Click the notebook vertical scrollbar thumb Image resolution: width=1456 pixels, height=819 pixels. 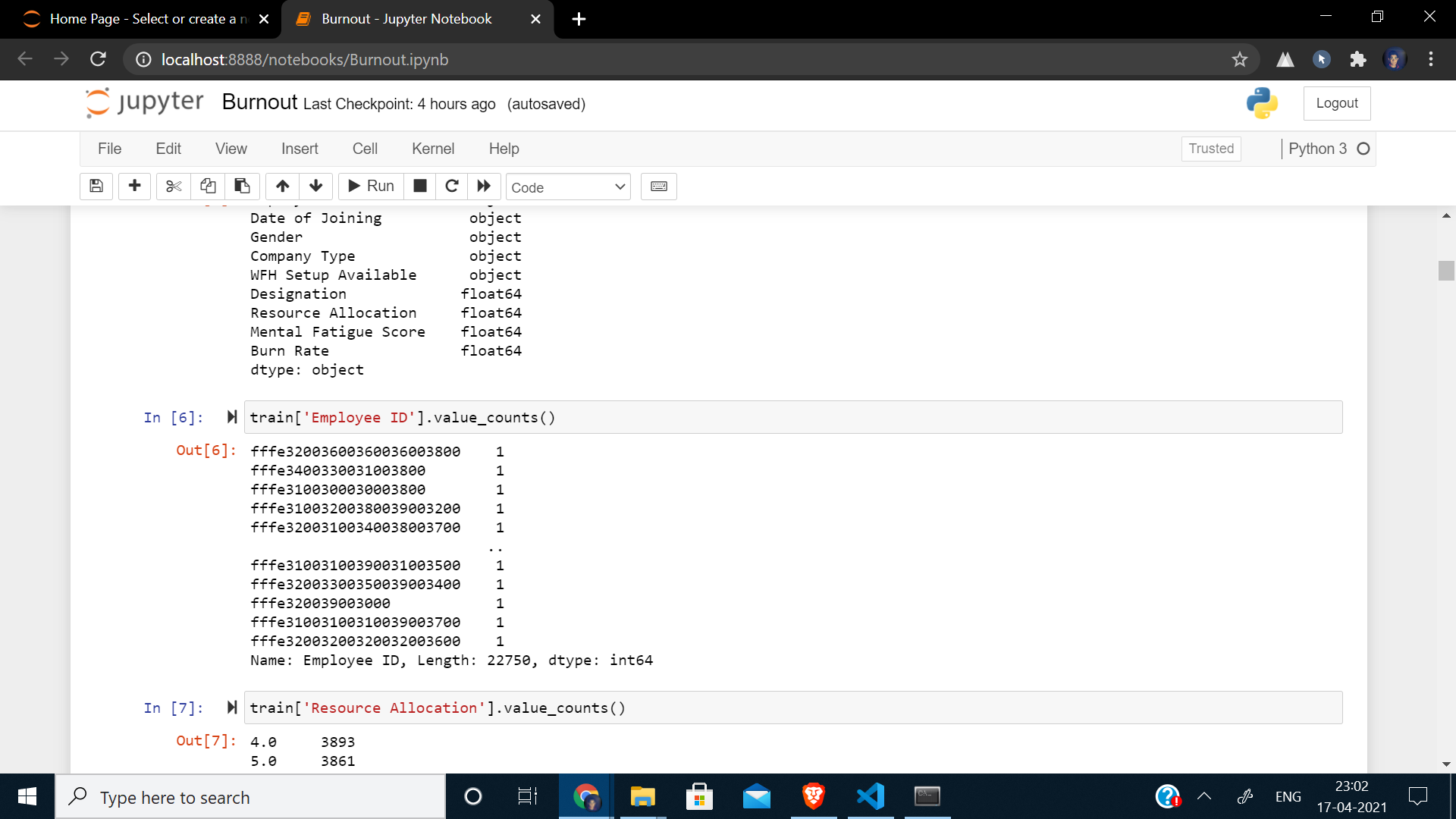(1445, 271)
